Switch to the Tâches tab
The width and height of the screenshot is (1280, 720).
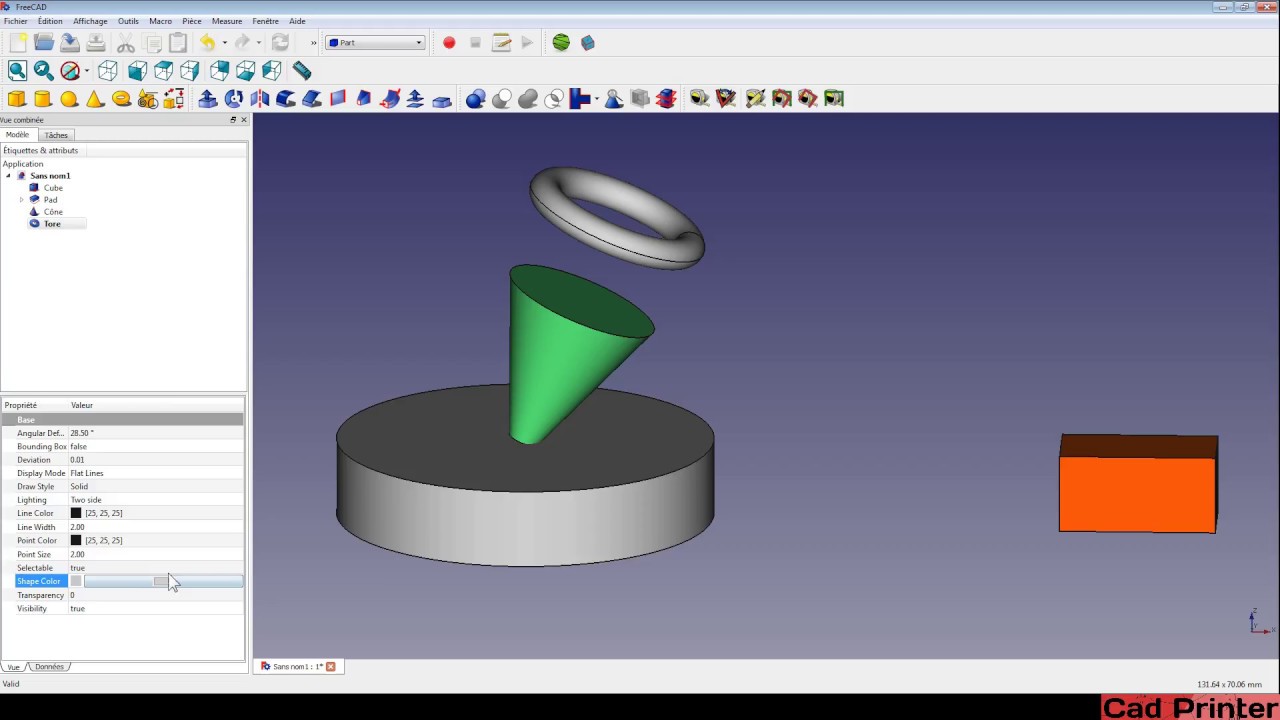point(56,135)
